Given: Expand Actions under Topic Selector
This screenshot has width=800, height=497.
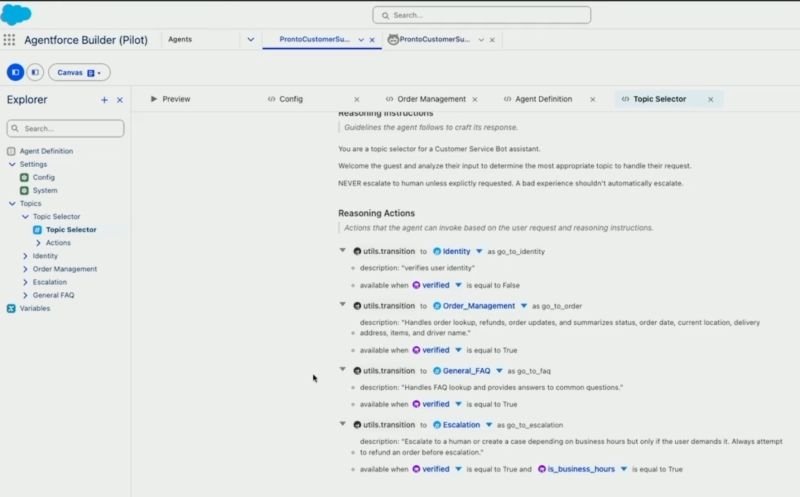Looking at the screenshot, I should [x=38, y=243].
